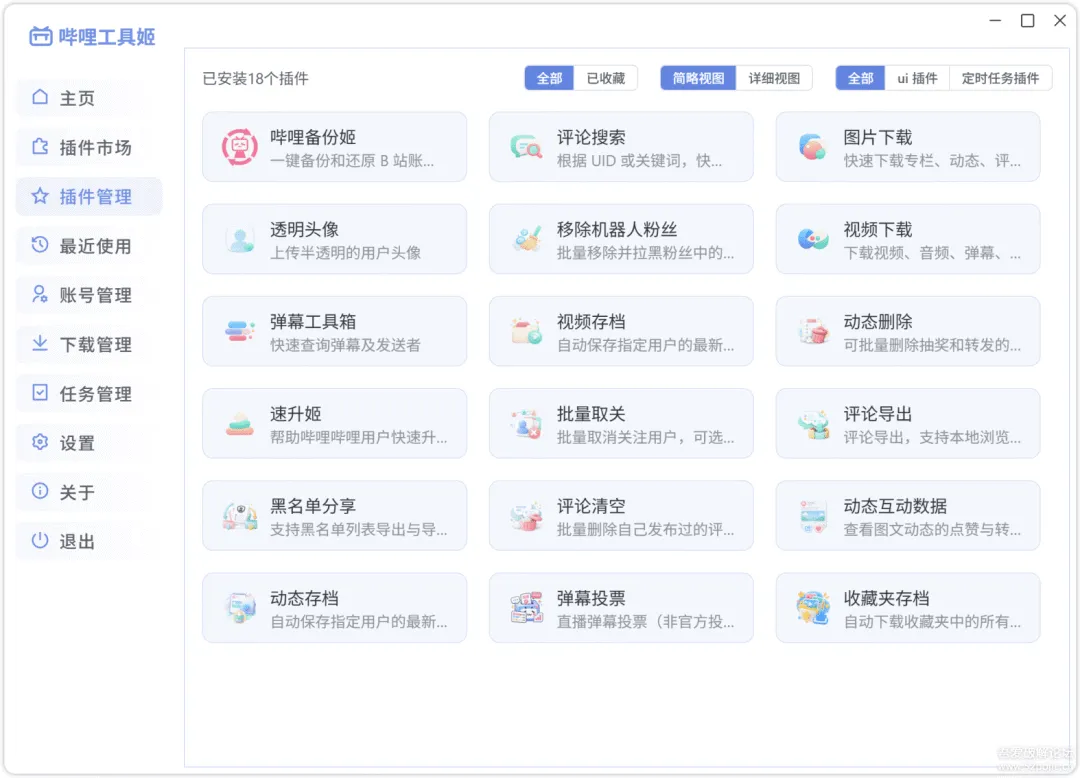Click the 最近使用 clock icon in the sidebar
The height and width of the screenshot is (778, 1080).
[x=40, y=244]
